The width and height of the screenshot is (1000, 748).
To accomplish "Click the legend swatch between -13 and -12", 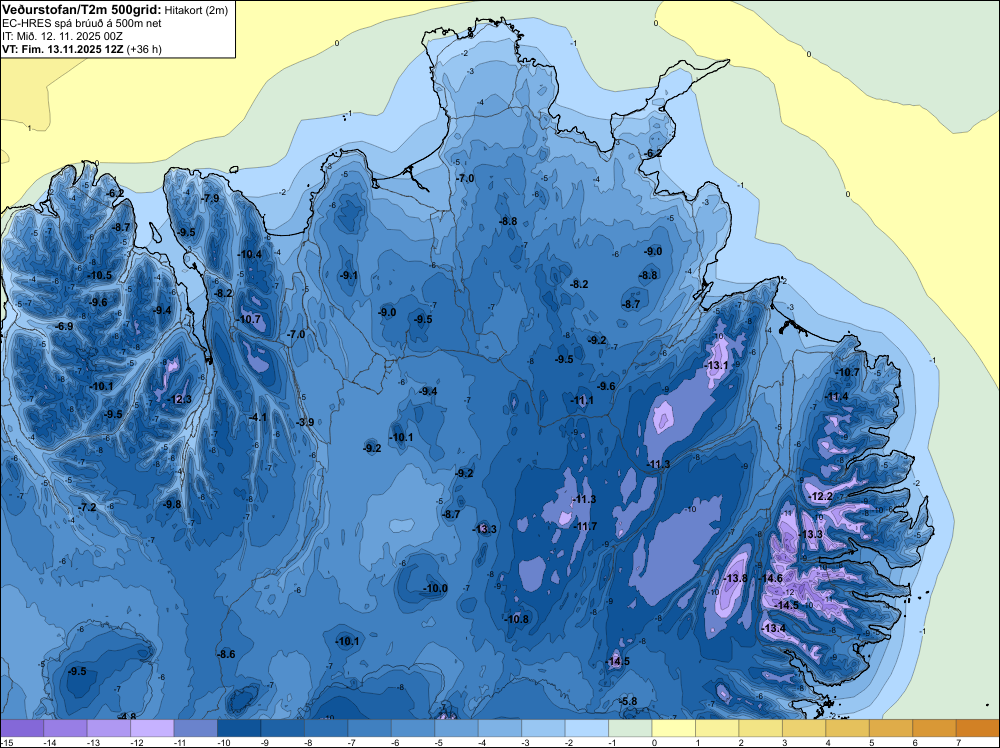I will pos(108,728).
